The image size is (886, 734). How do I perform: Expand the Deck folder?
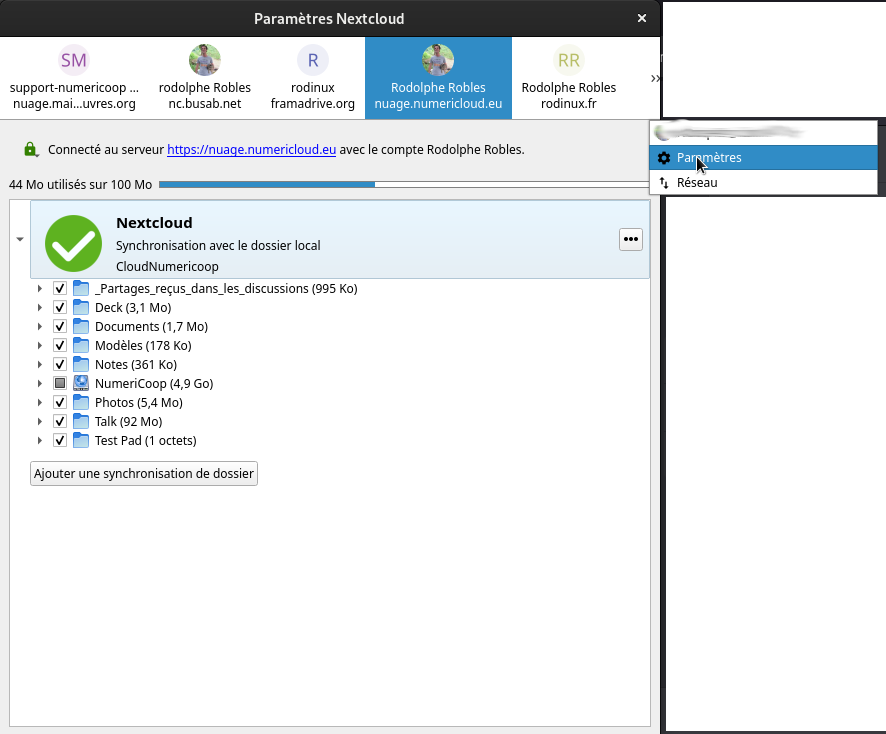click(x=40, y=307)
